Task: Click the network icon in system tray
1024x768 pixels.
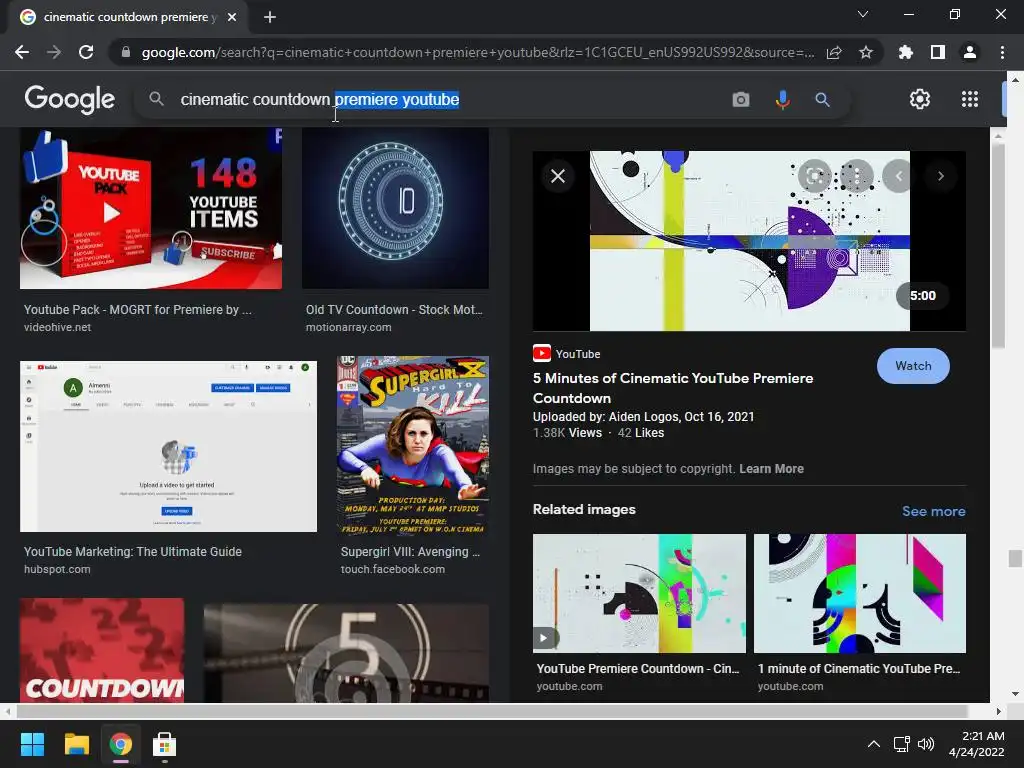Action: pyautogui.click(x=902, y=744)
